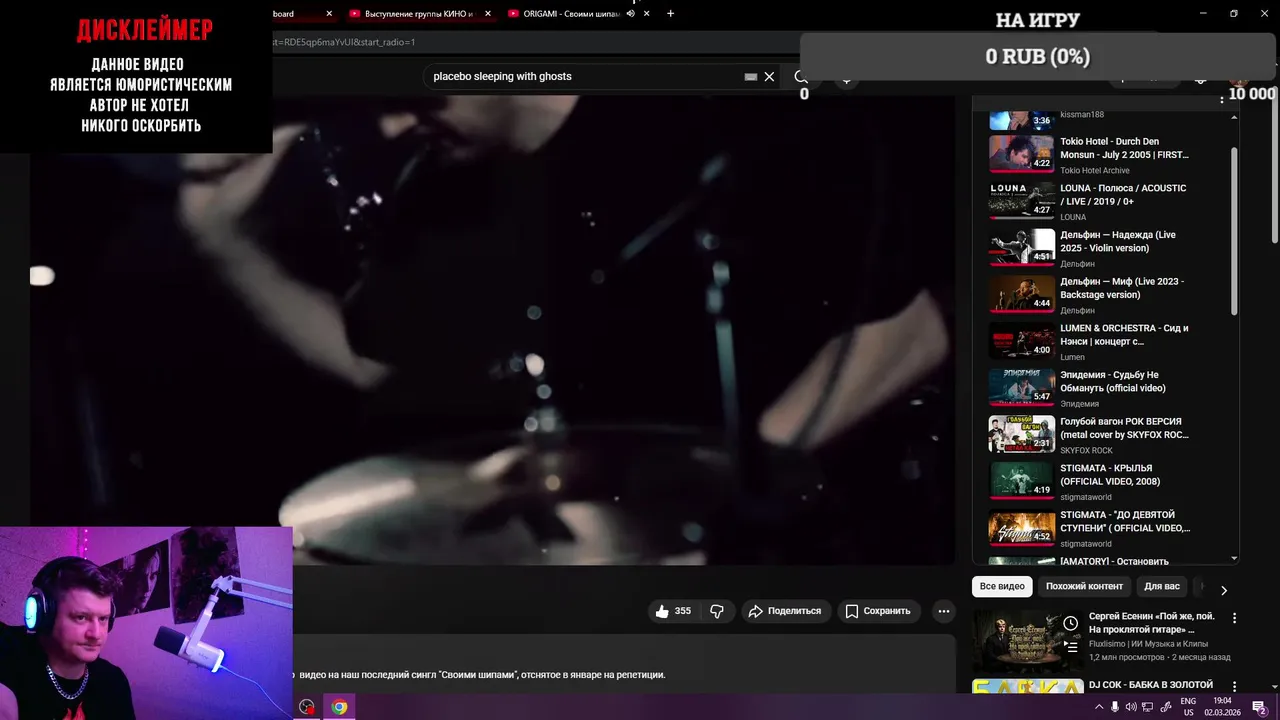Add Сергей Есенин video to Watch later
1280x720 pixels.
point(1071,623)
